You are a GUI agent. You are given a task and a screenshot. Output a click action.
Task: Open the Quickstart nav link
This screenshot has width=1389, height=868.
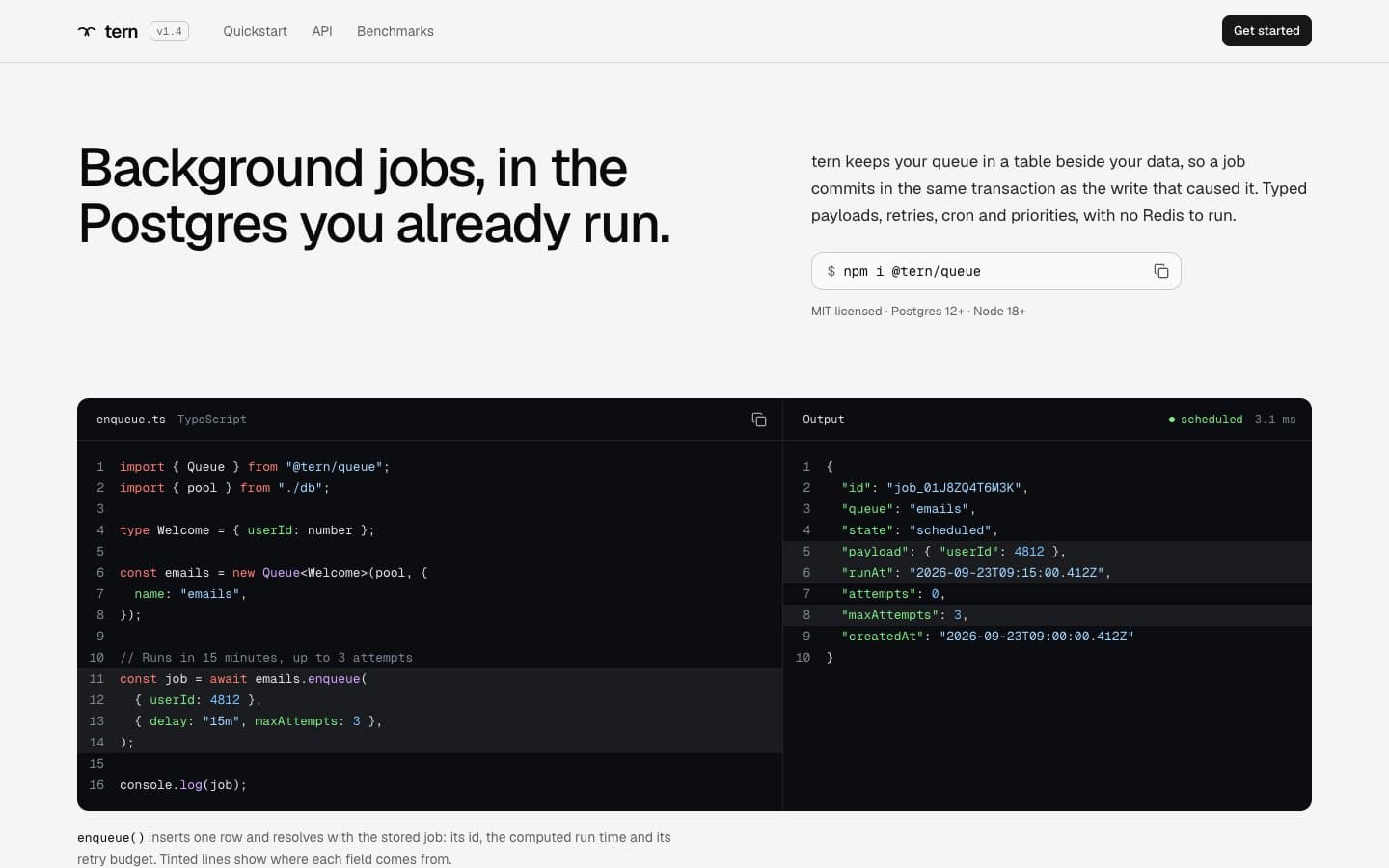point(255,31)
